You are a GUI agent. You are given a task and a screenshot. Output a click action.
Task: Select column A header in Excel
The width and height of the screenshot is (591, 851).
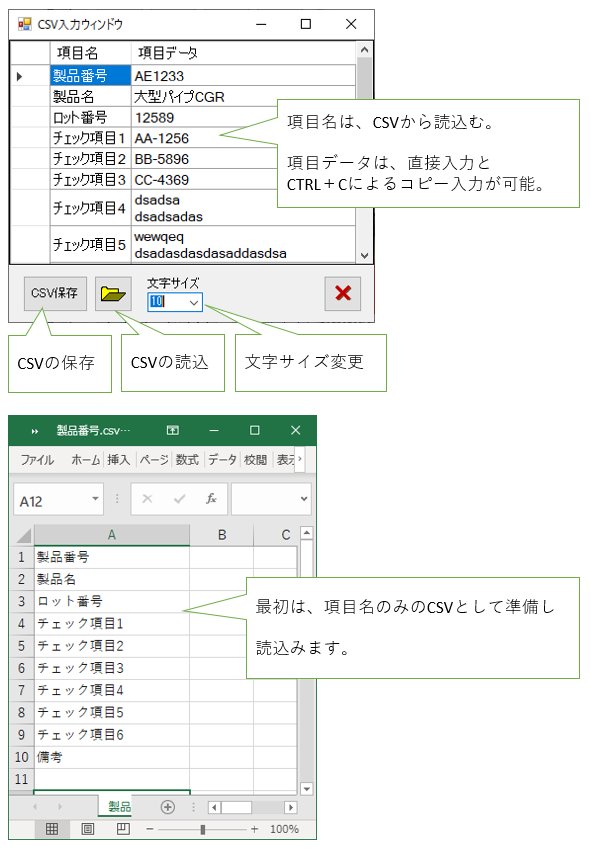point(112,535)
